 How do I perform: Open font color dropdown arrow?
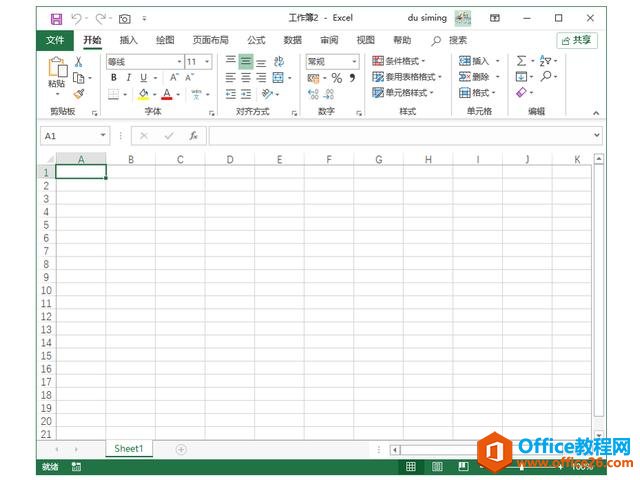pos(178,95)
